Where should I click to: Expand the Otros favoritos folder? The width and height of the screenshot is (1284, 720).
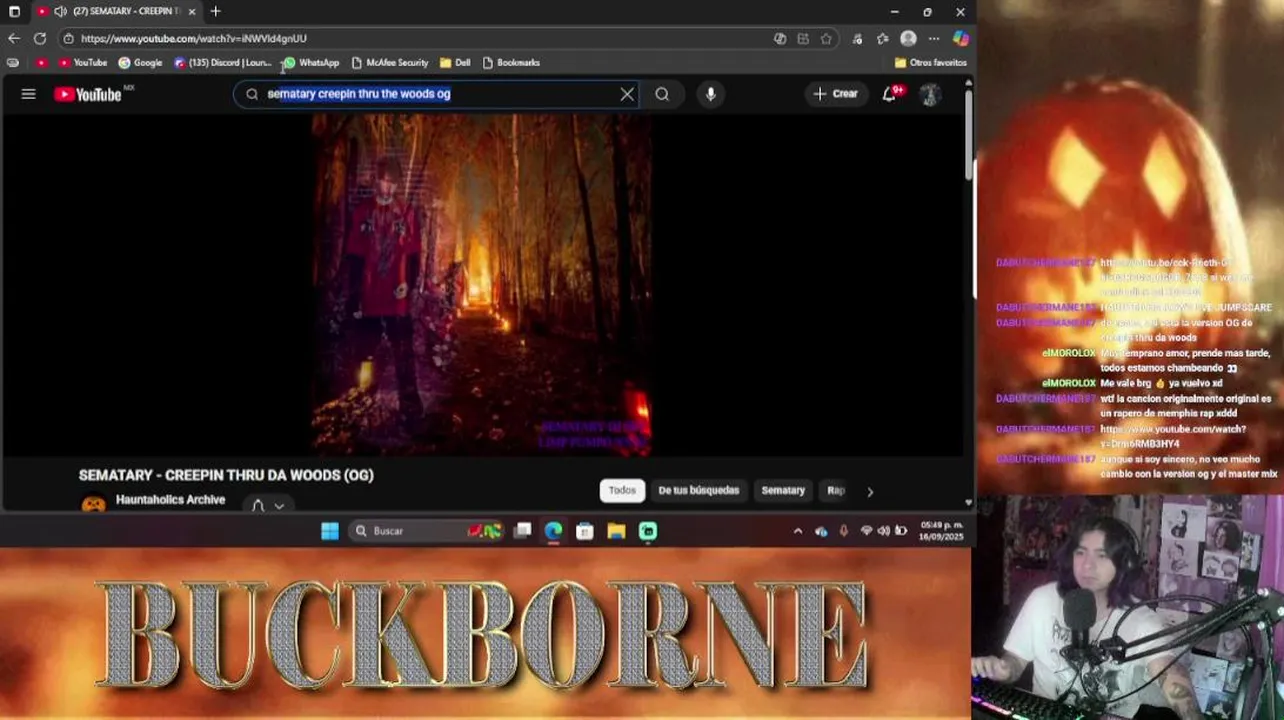(x=930, y=62)
